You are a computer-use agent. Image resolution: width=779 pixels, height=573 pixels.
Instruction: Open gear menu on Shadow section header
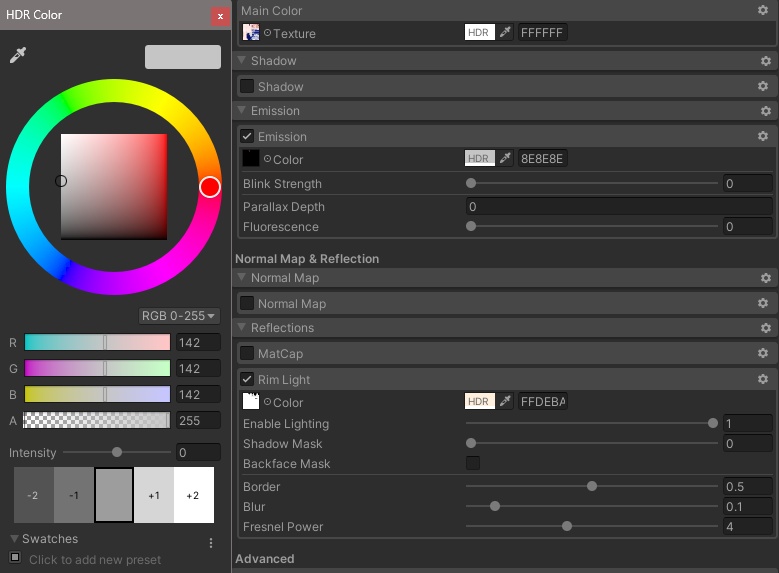766,61
